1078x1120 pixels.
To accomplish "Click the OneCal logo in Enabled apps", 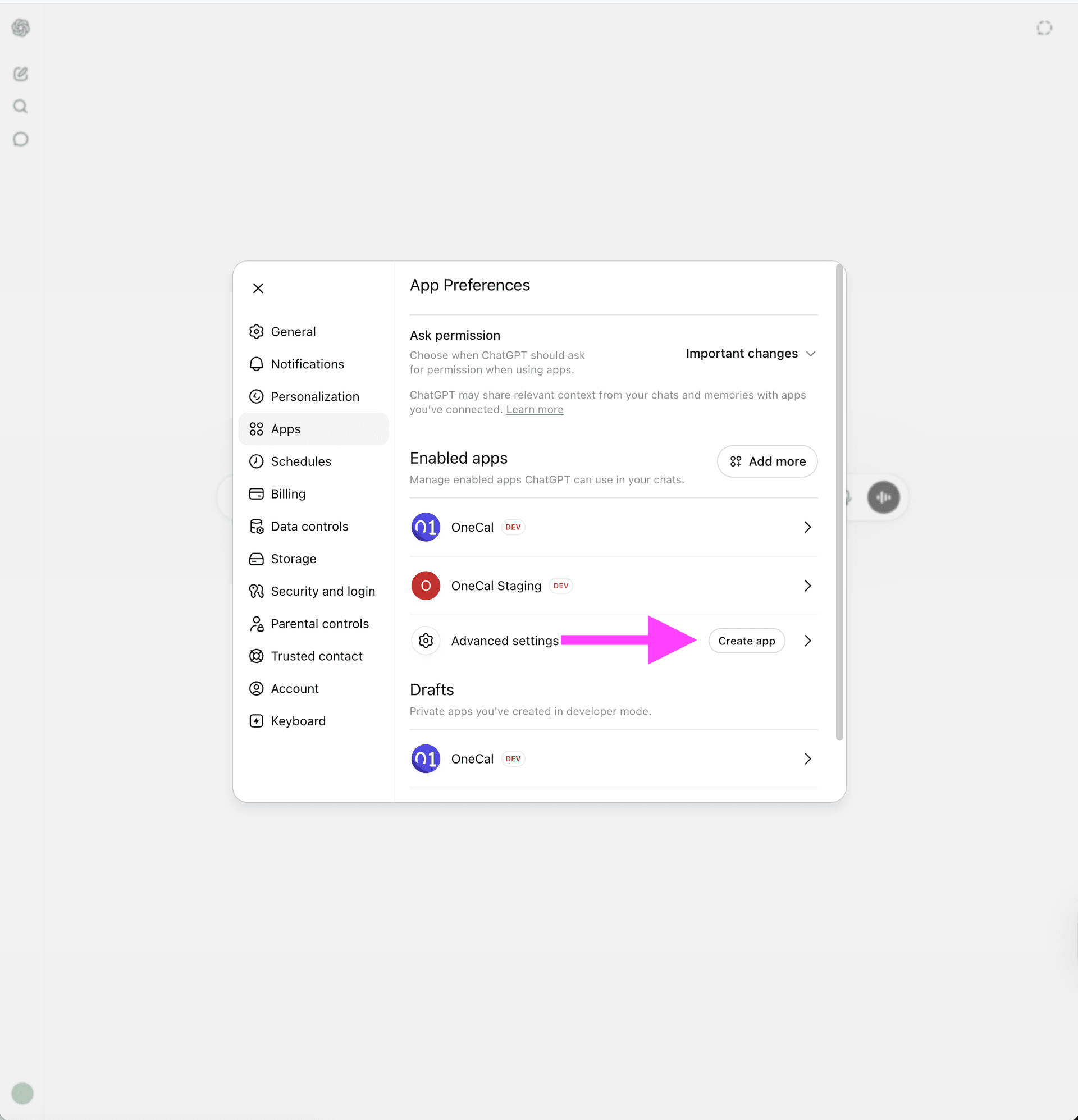I will 426,527.
